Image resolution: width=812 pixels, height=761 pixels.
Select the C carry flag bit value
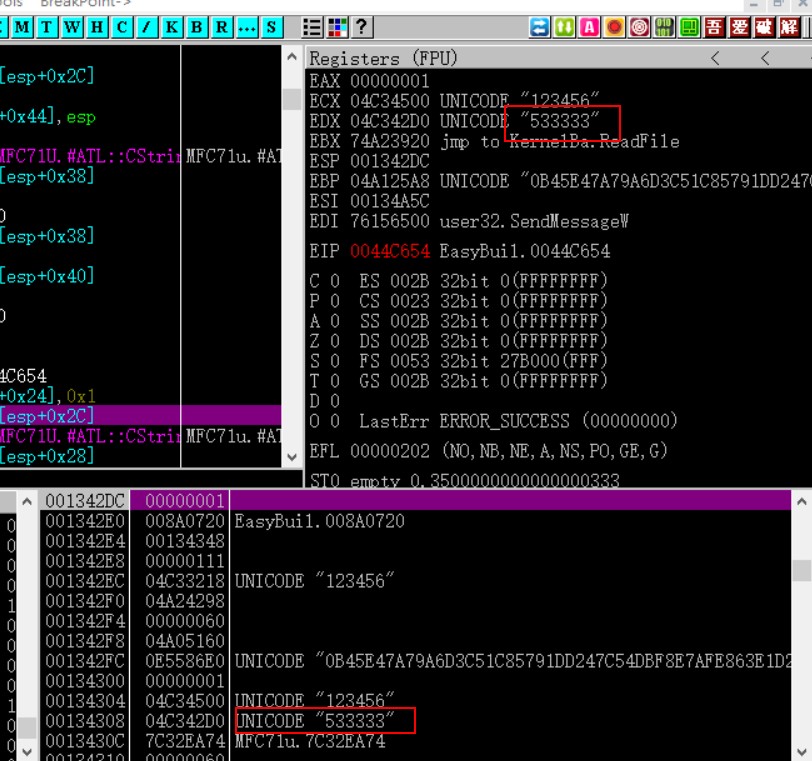(x=339, y=281)
